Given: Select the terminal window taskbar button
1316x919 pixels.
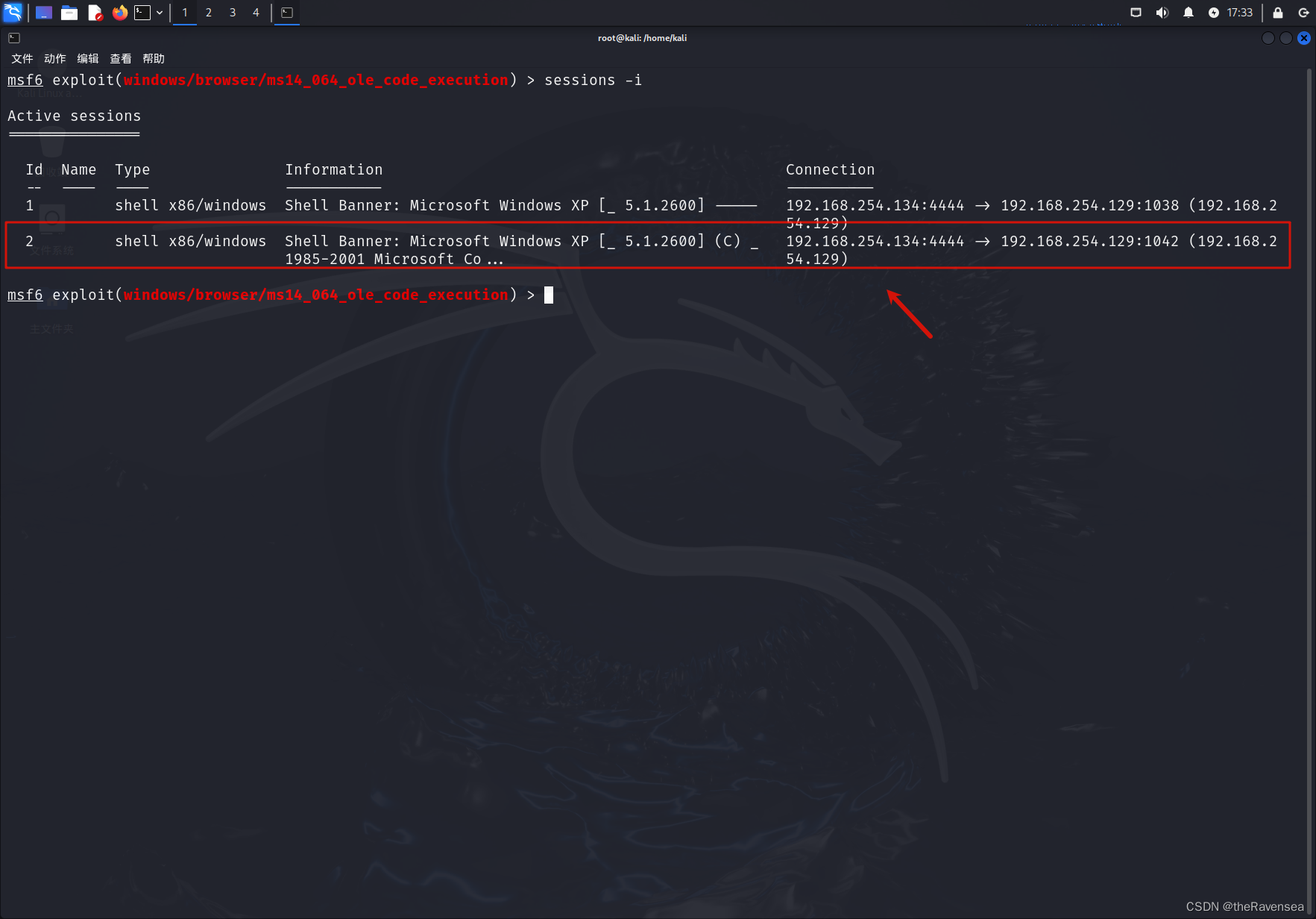Looking at the screenshot, I should (287, 13).
